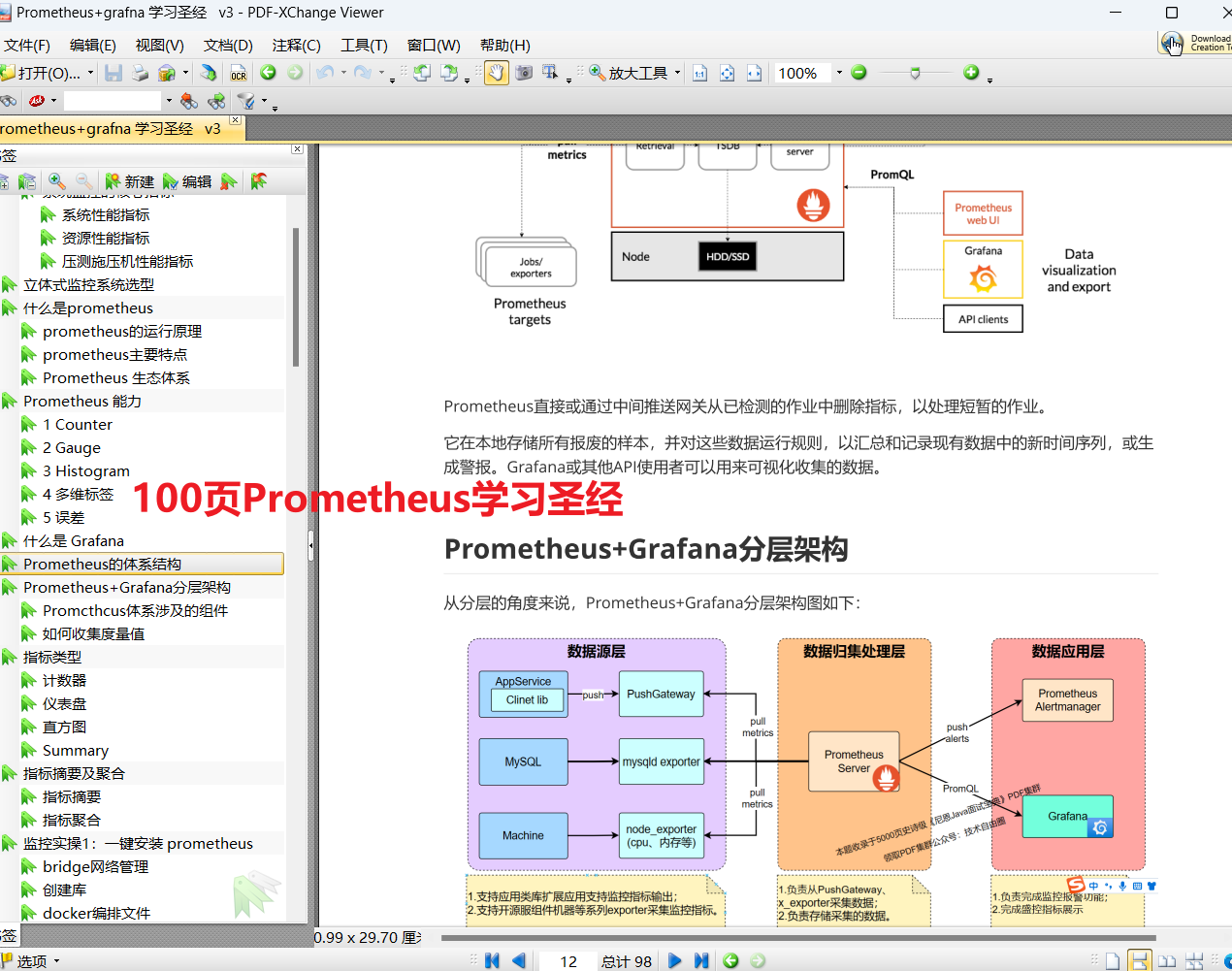
Task: Click edit bookmark 编辑 button
Action: pos(187,181)
